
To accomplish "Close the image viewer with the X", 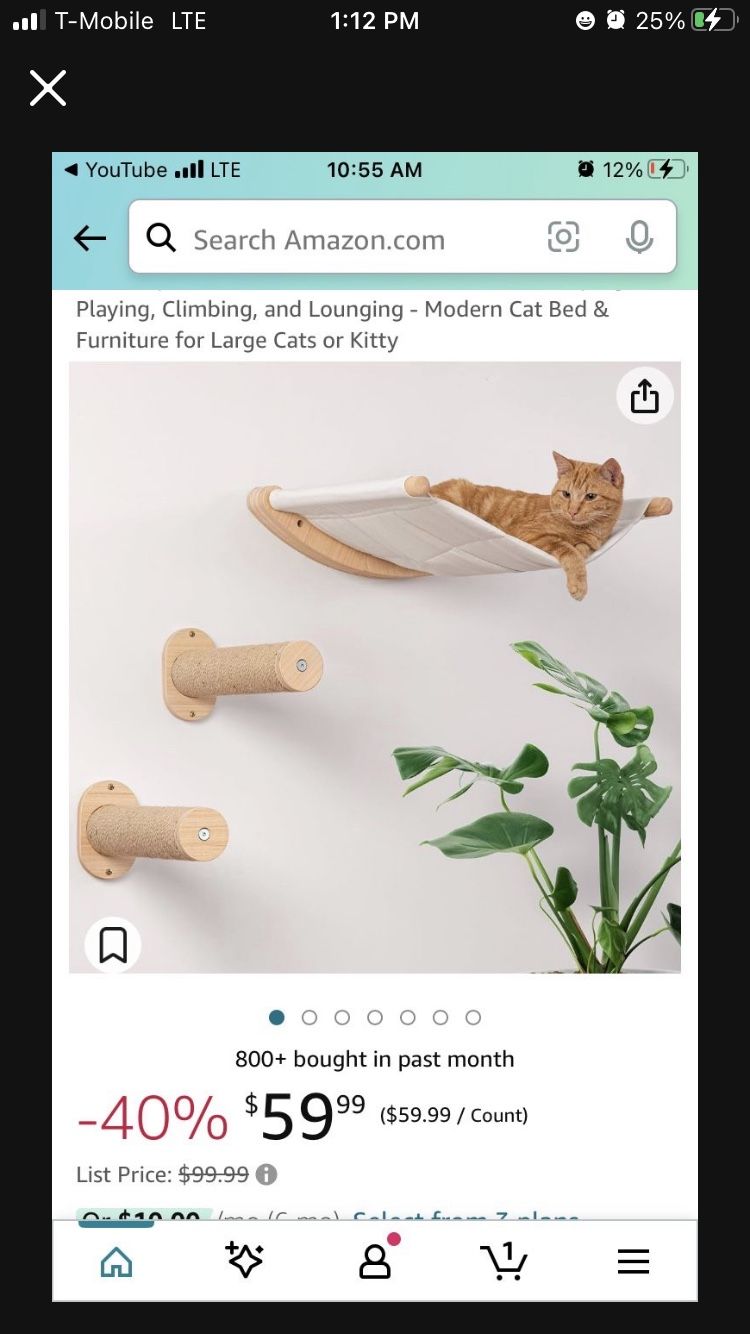I will [48, 88].
